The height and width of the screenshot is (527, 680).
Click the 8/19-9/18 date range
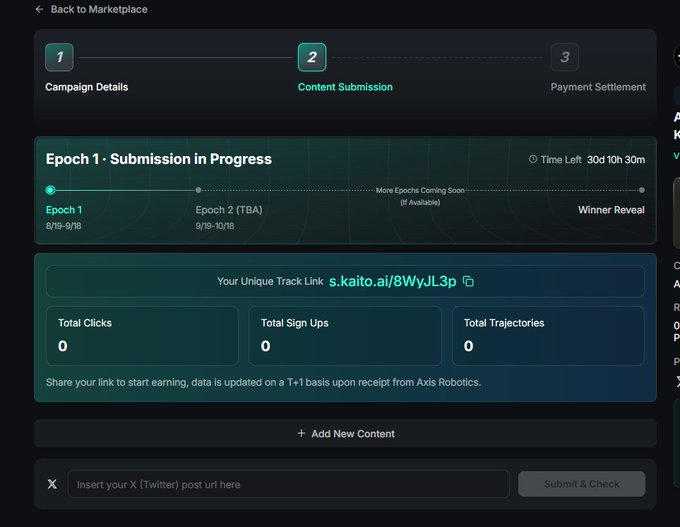[63, 226]
